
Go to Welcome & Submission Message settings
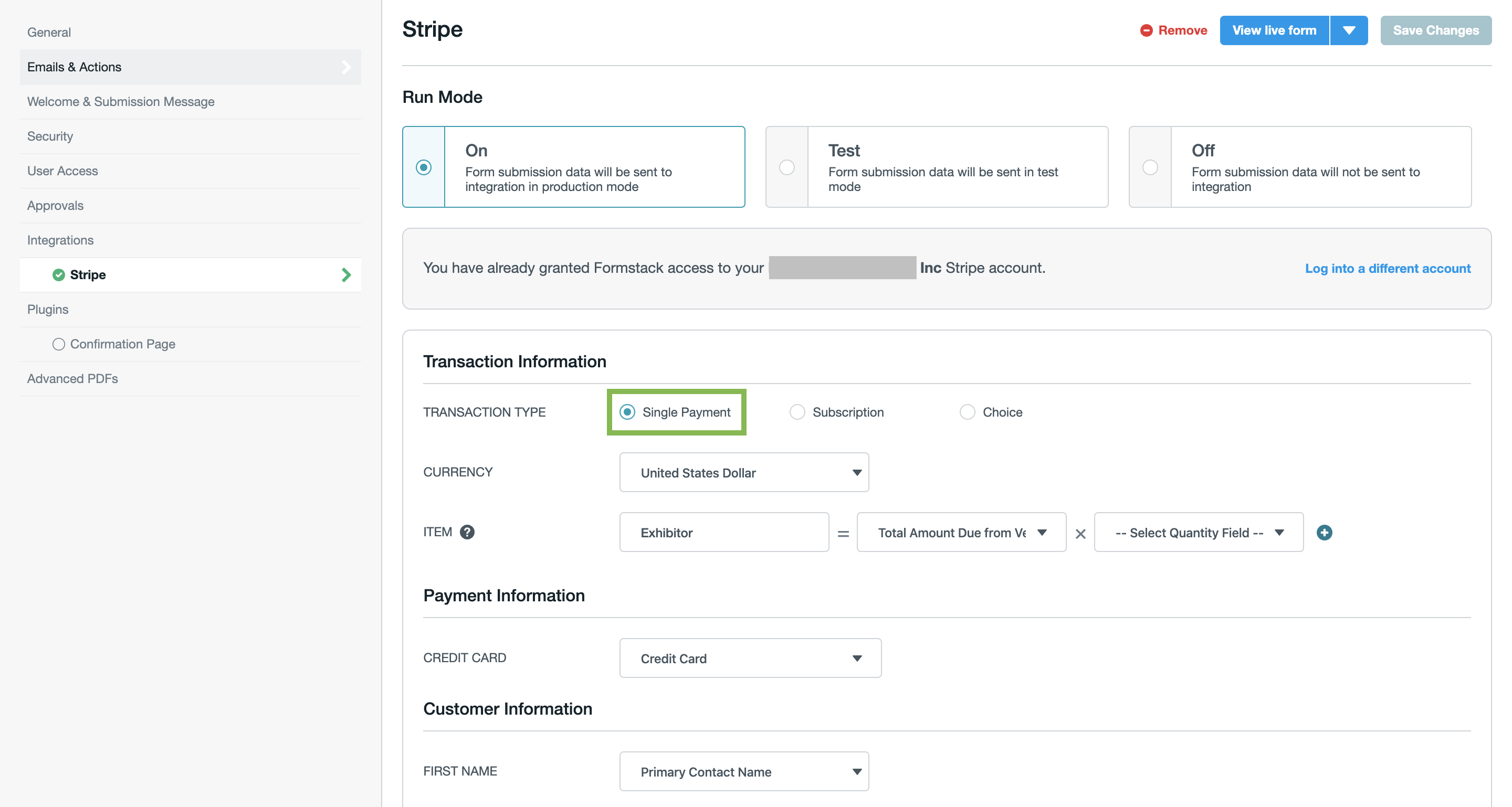tap(120, 101)
